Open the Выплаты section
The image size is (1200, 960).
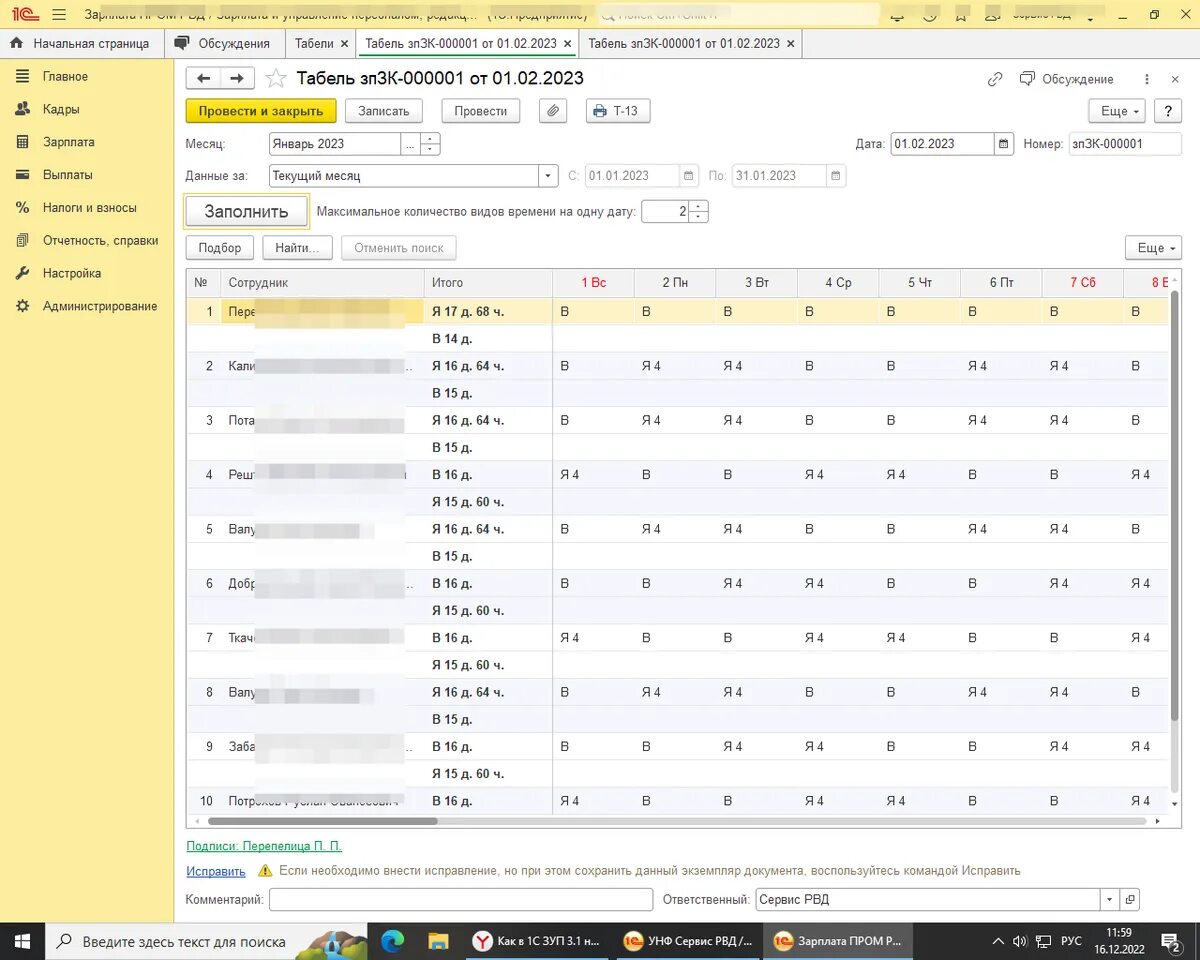pyautogui.click(x=67, y=175)
